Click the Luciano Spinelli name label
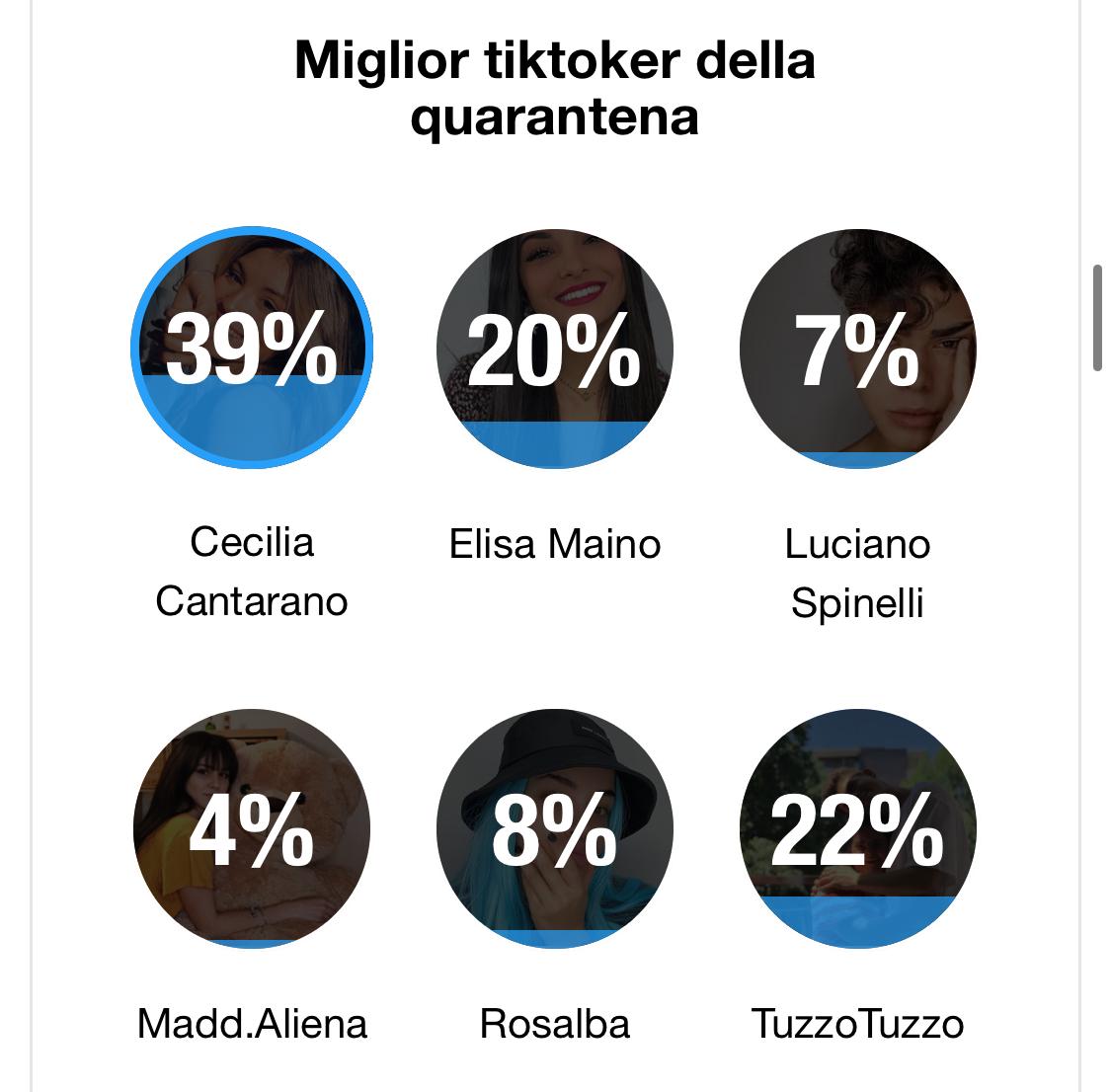 (x=857, y=573)
